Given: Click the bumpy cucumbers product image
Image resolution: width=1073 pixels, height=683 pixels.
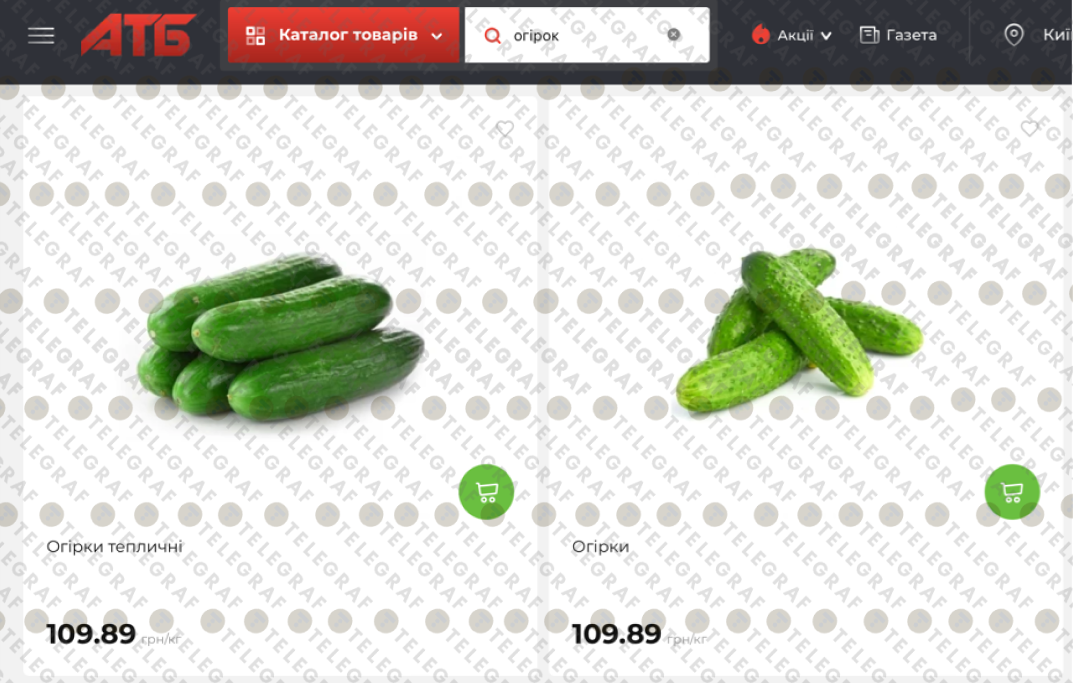Looking at the screenshot, I should (x=799, y=330).
